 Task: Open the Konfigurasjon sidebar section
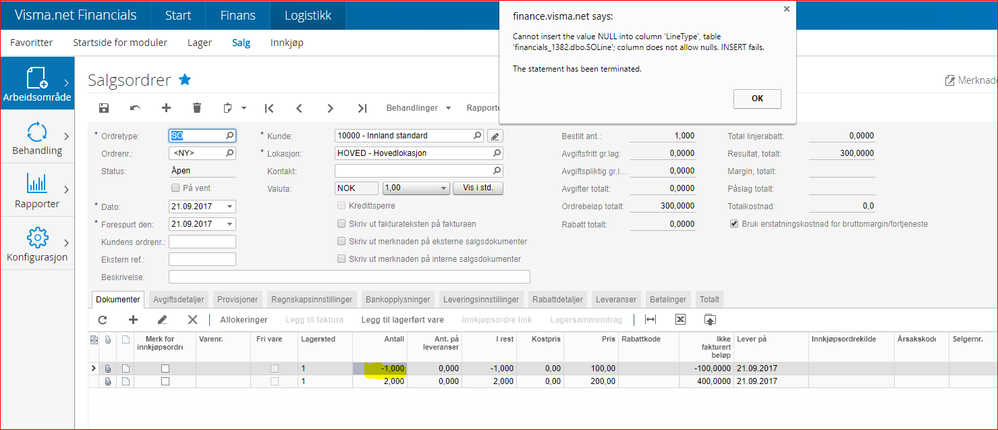point(37,244)
